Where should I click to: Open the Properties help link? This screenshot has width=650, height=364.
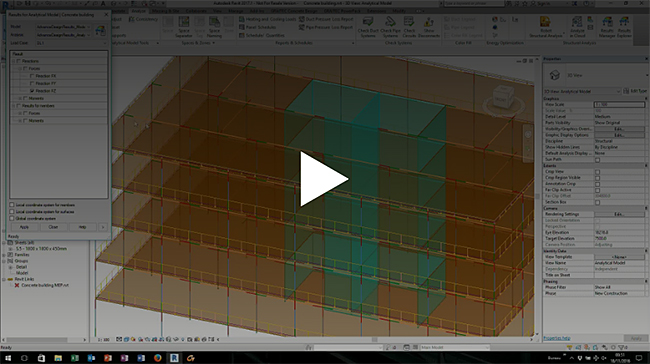557,338
